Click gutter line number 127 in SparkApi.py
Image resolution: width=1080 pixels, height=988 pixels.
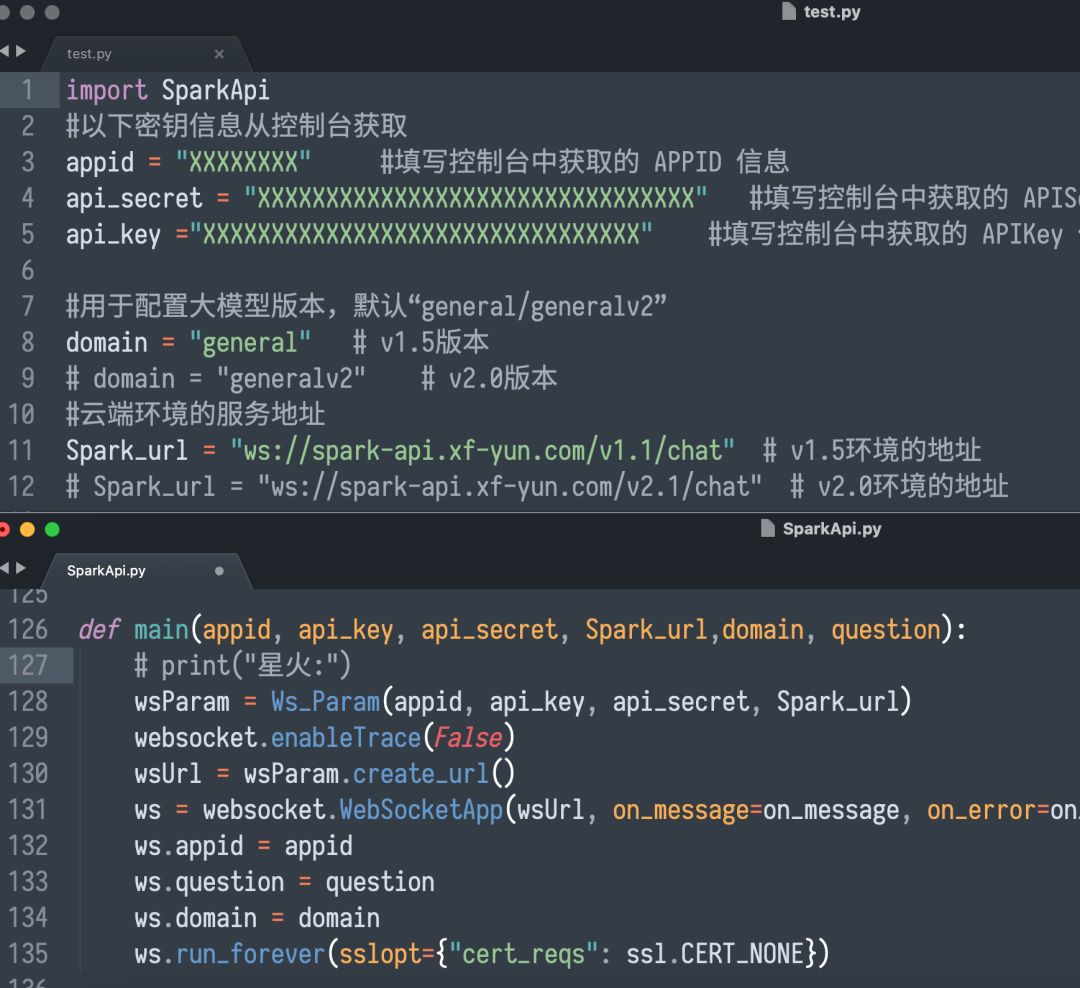28,666
